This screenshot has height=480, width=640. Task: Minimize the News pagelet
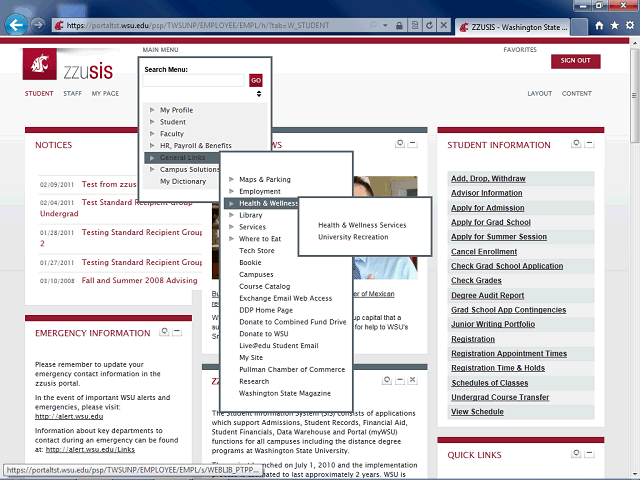(x=413, y=144)
